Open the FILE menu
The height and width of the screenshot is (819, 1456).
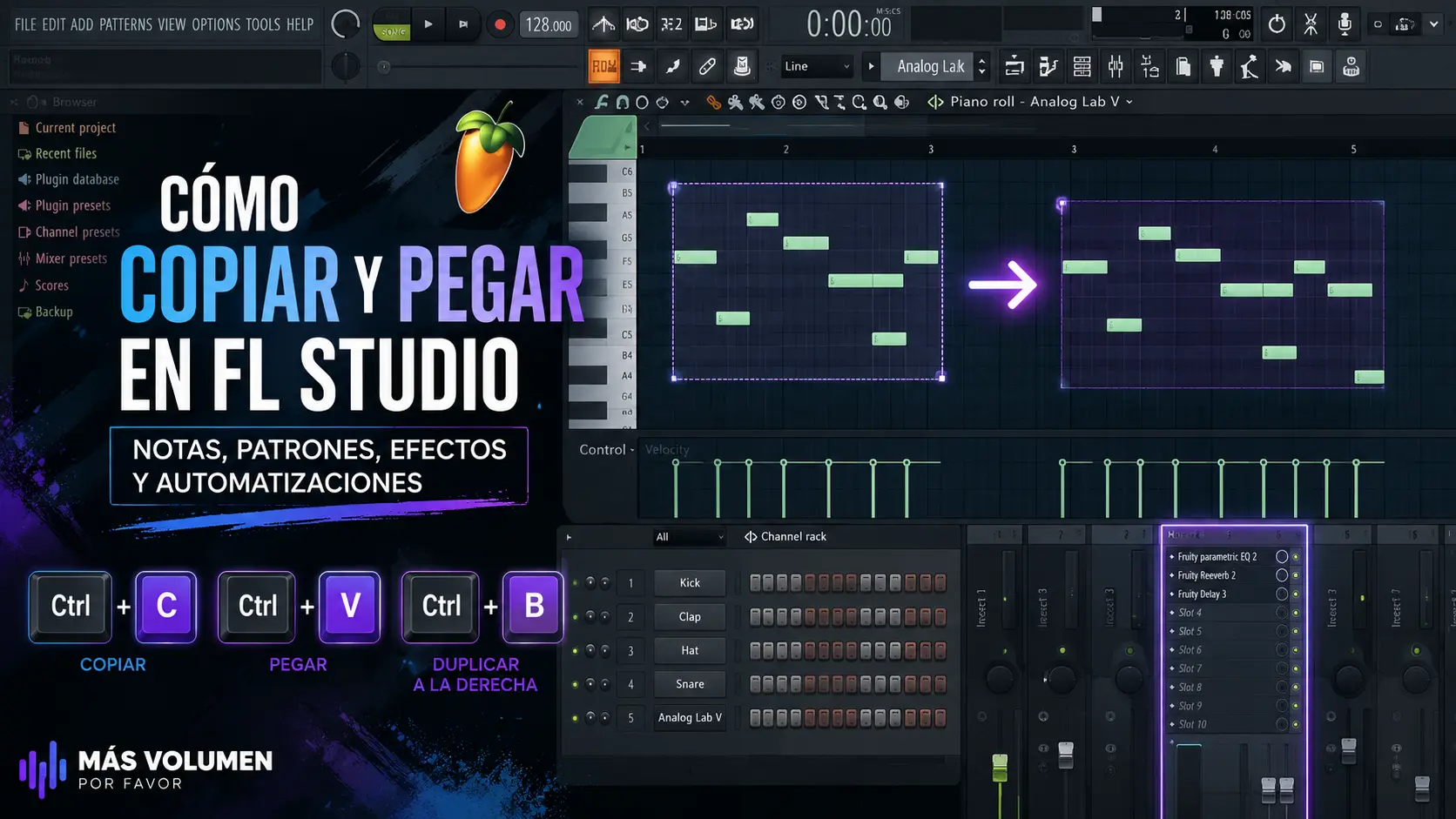coord(25,24)
